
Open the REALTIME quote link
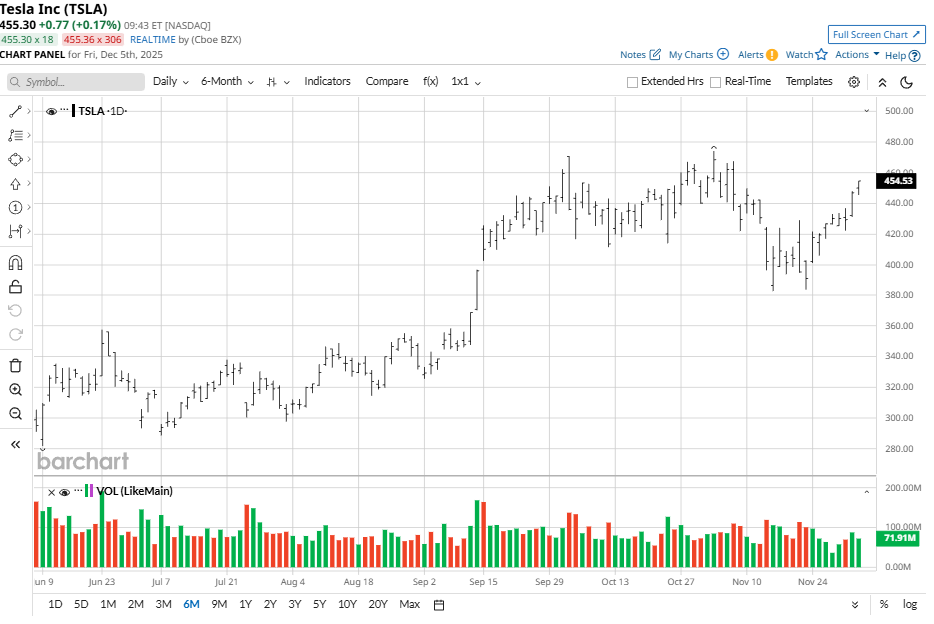(152, 40)
